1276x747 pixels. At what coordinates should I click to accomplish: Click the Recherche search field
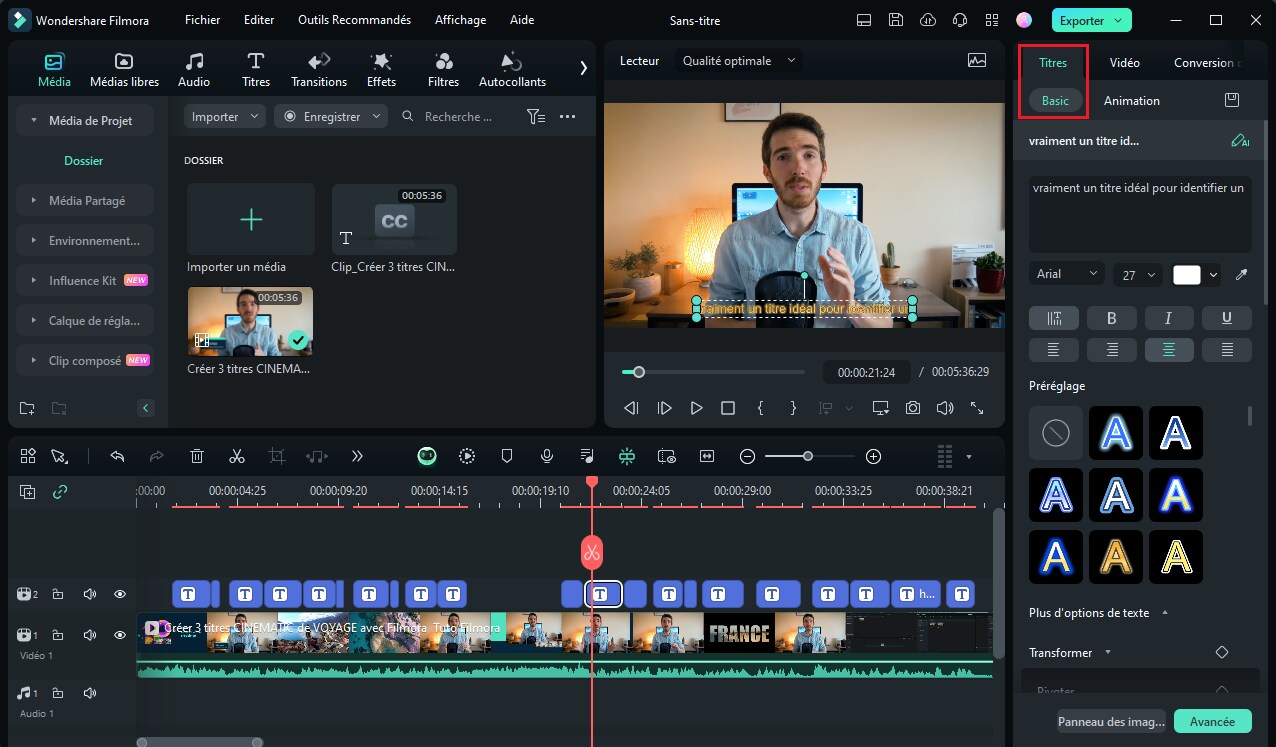458,117
